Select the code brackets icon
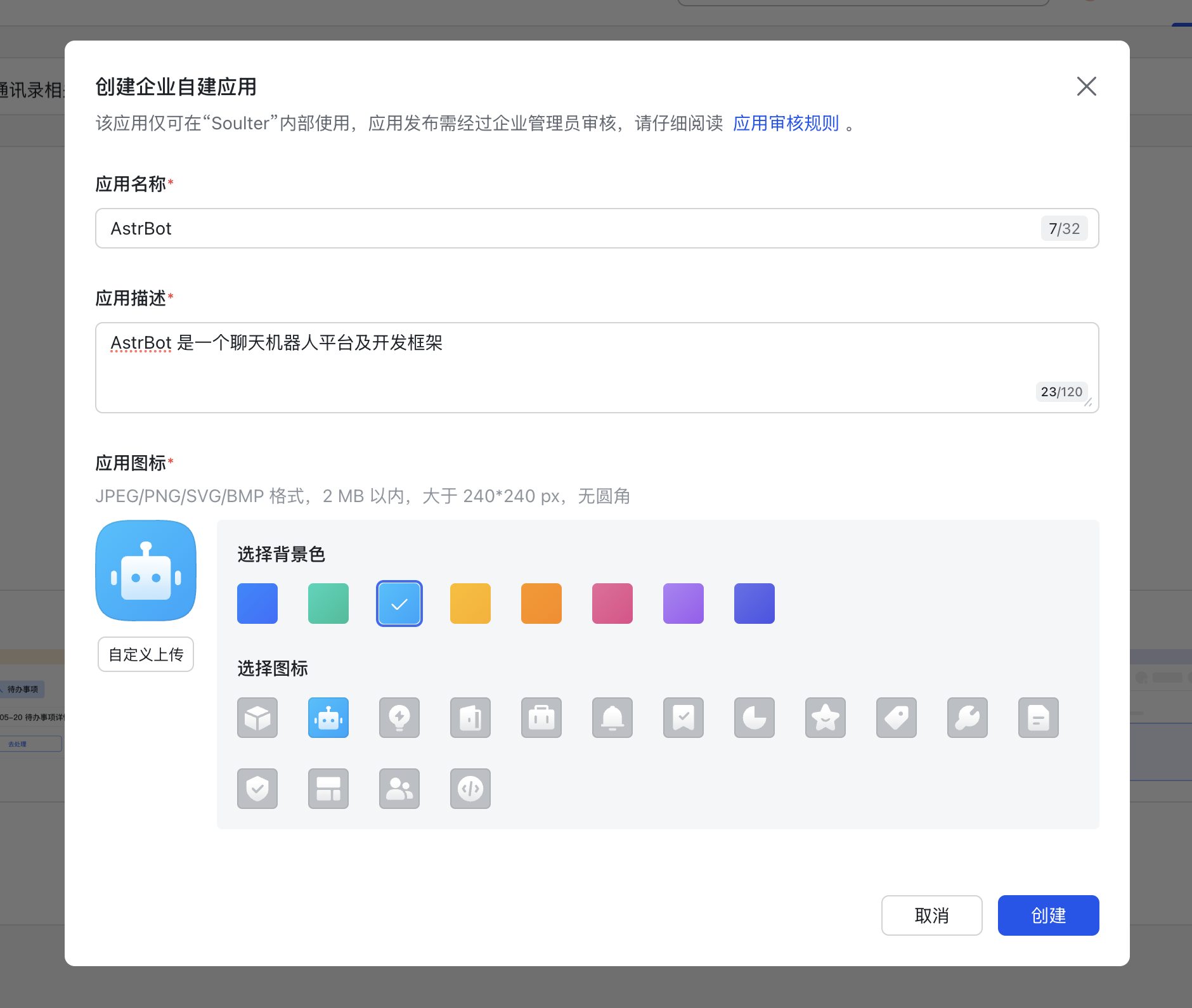 tap(470, 789)
